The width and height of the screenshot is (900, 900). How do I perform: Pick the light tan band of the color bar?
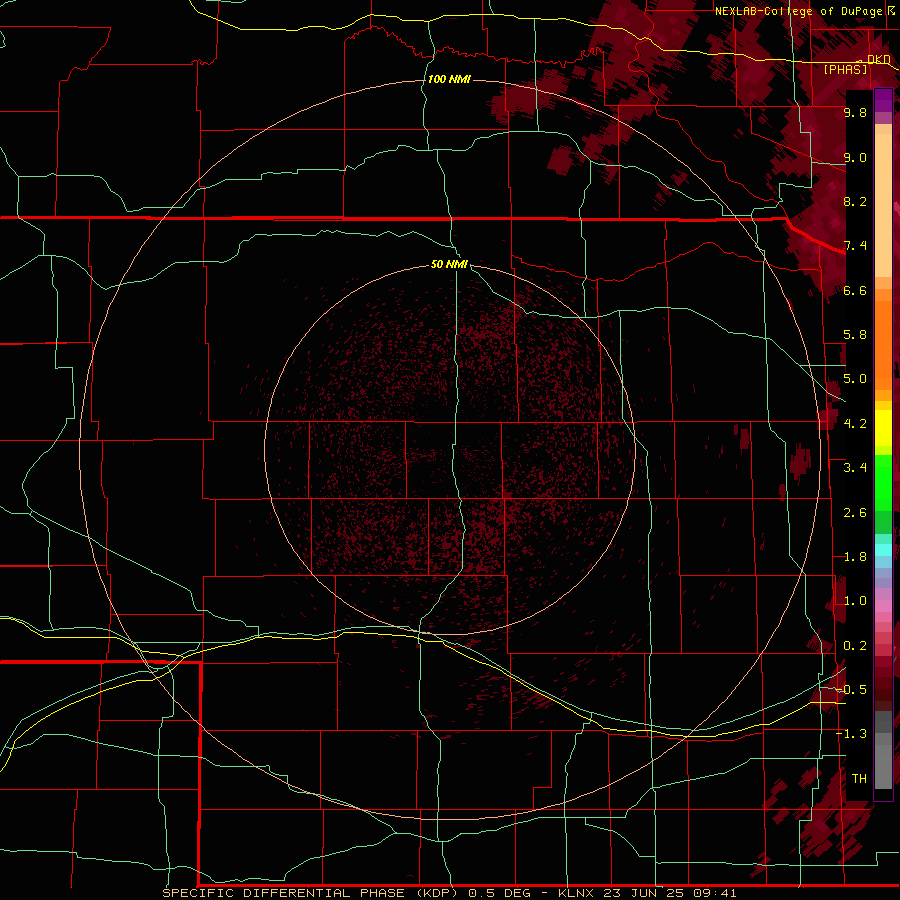click(x=883, y=205)
